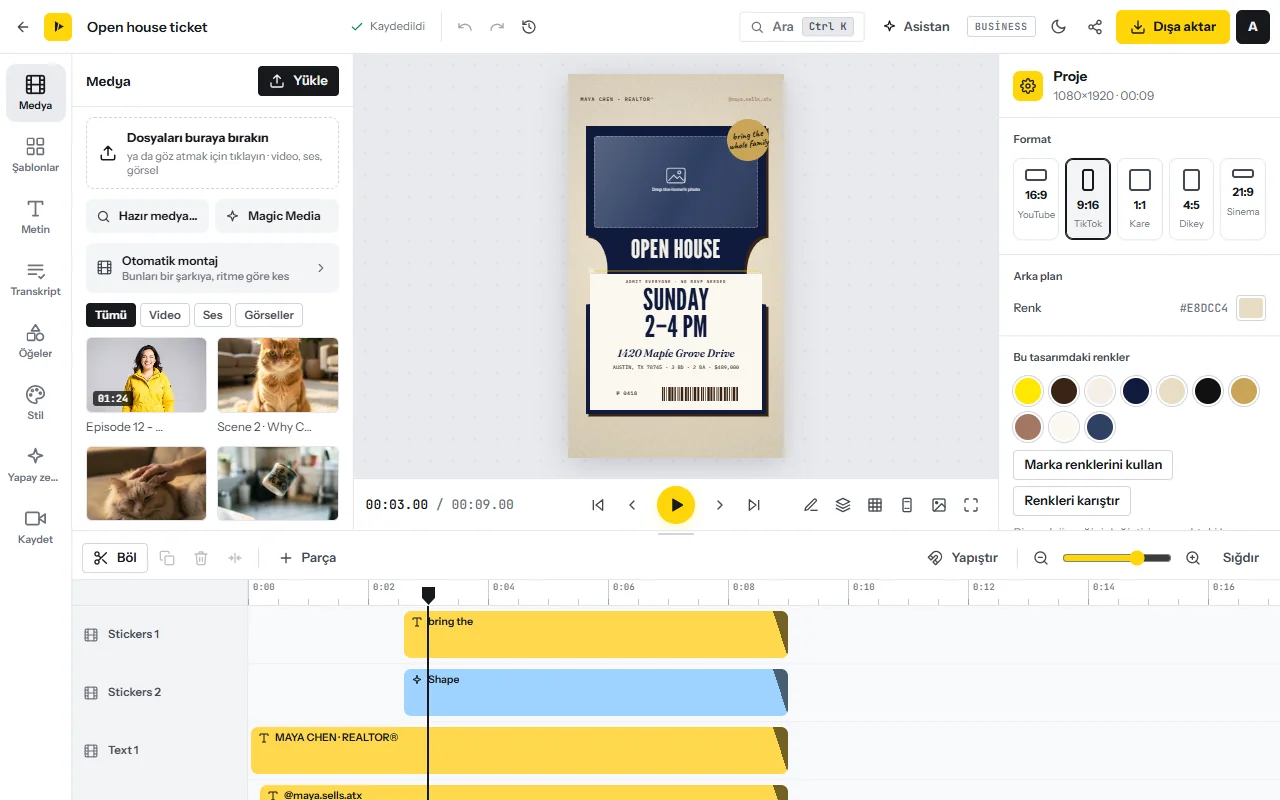Show the grid overlay icon

click(x=875, y=505)
